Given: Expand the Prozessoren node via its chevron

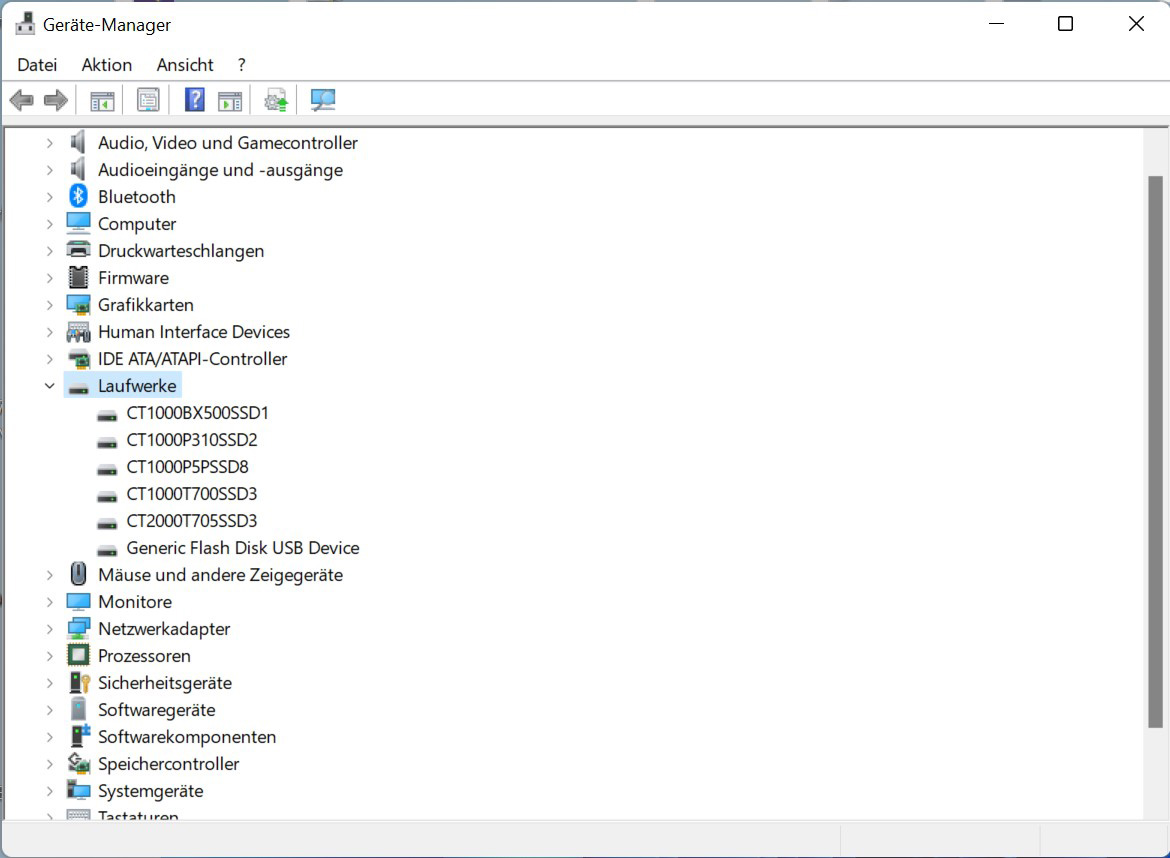Looking at the screenshot, I should coord(49,656).
